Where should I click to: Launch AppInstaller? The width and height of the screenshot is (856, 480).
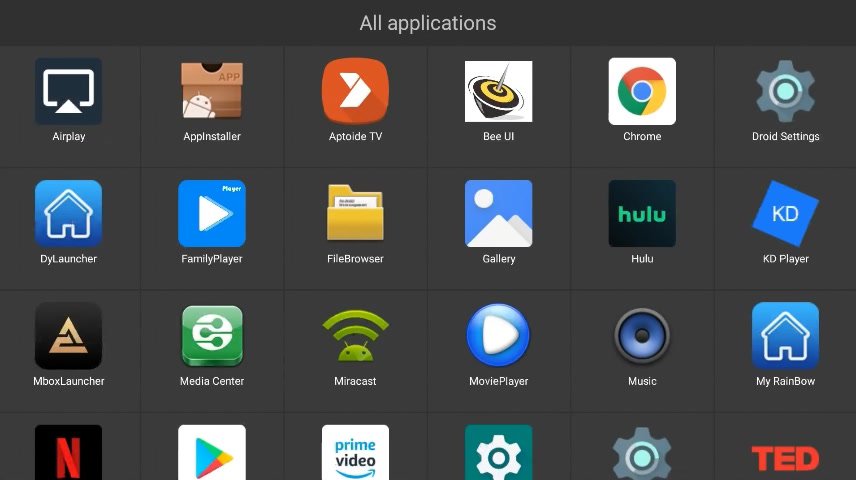pos(212,92)
